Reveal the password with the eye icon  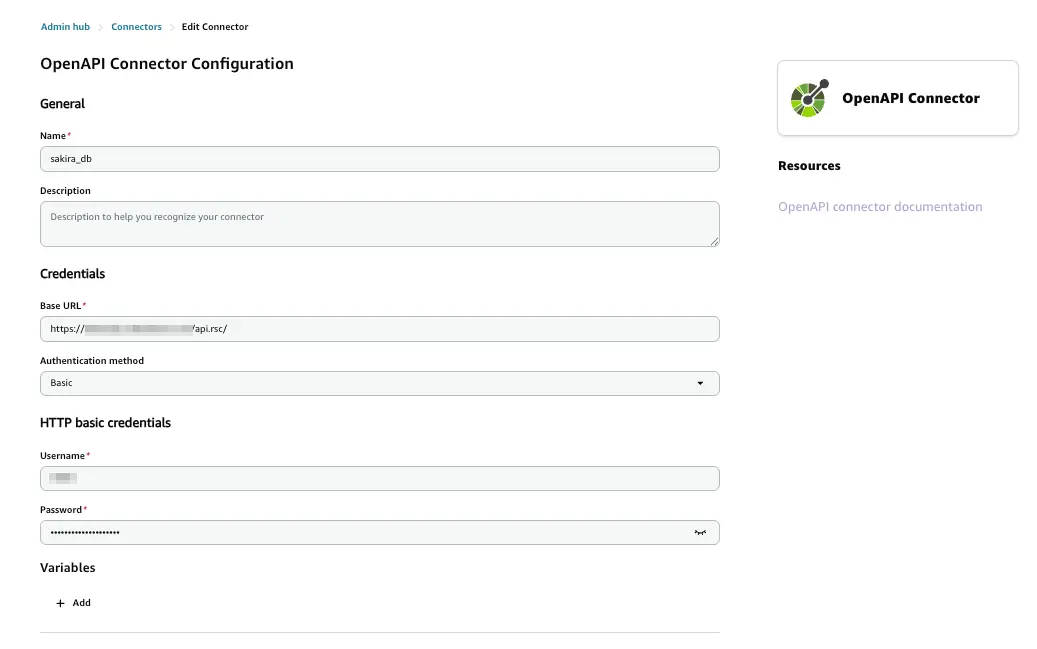(x=700, y=533)
